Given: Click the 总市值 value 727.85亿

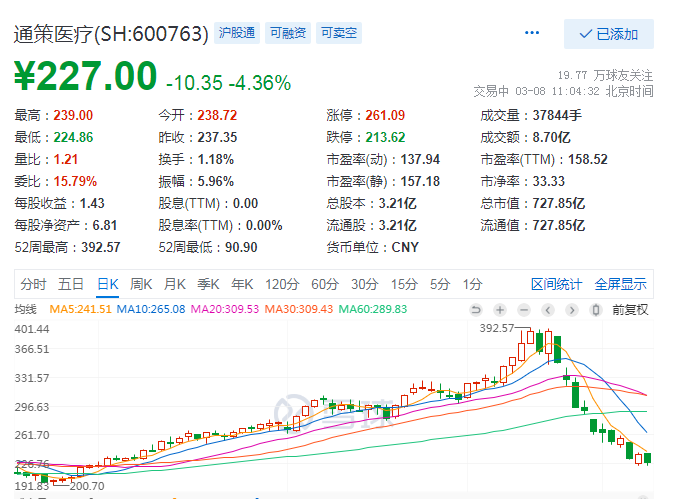Looking at the screenshot, I should click(559, 203).
